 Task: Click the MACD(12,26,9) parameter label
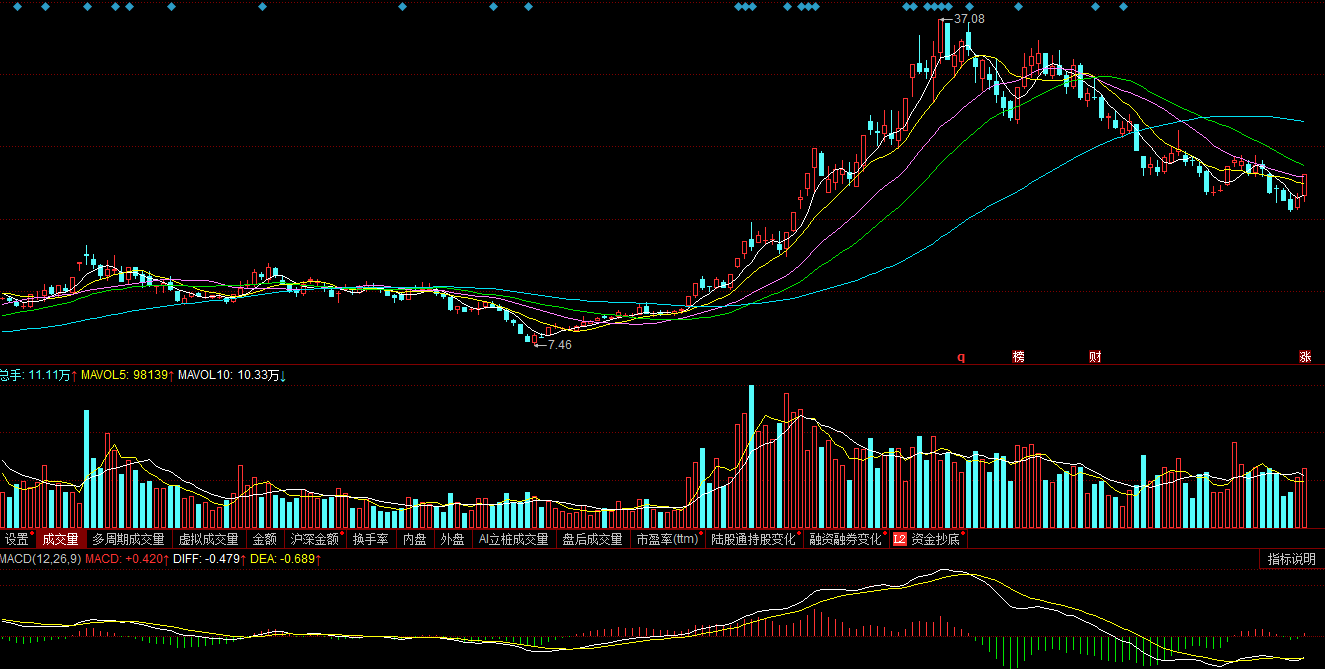pos(40,559)
